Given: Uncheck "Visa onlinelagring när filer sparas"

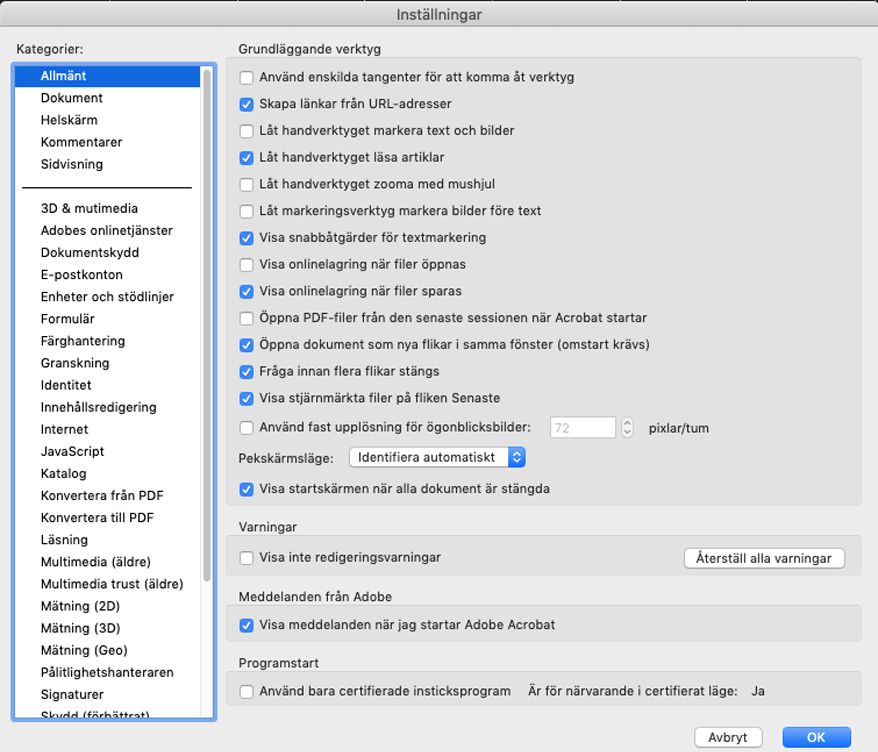Looking at the screenshot, I should pyautogui.click(x=245, y=292).
